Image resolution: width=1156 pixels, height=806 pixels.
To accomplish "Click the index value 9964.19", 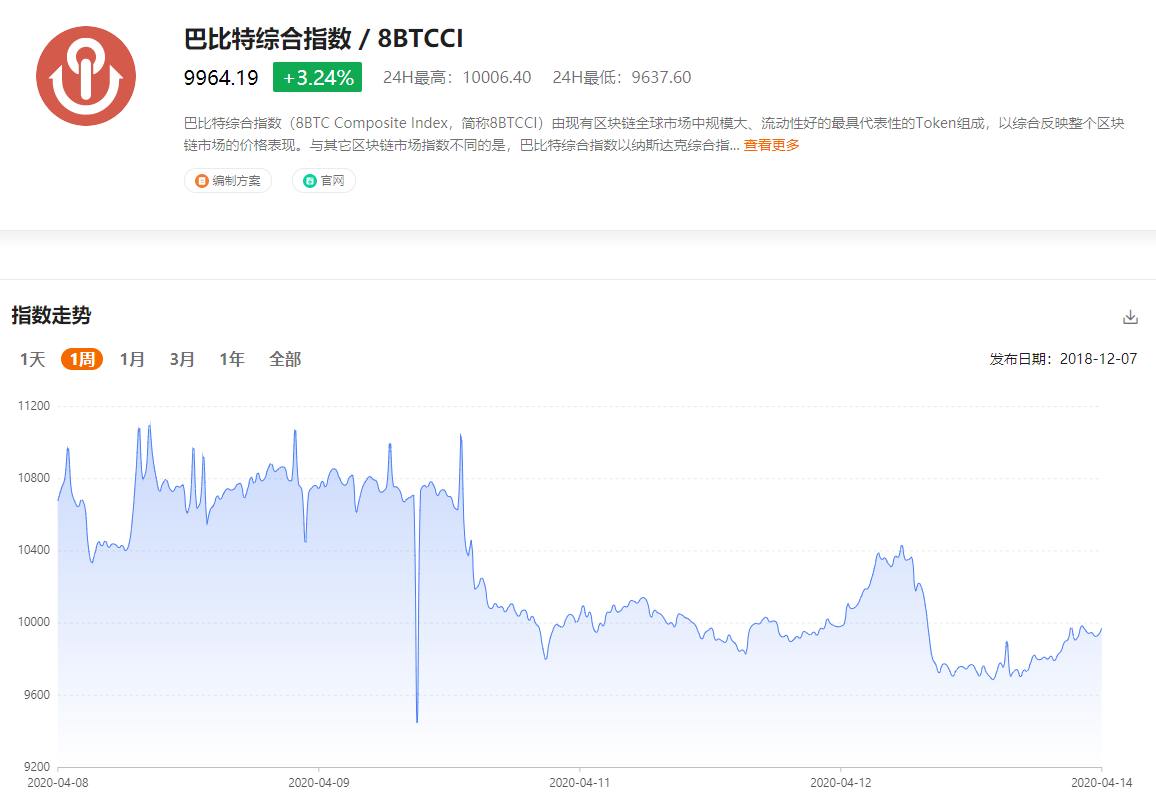I will point(221,77).
